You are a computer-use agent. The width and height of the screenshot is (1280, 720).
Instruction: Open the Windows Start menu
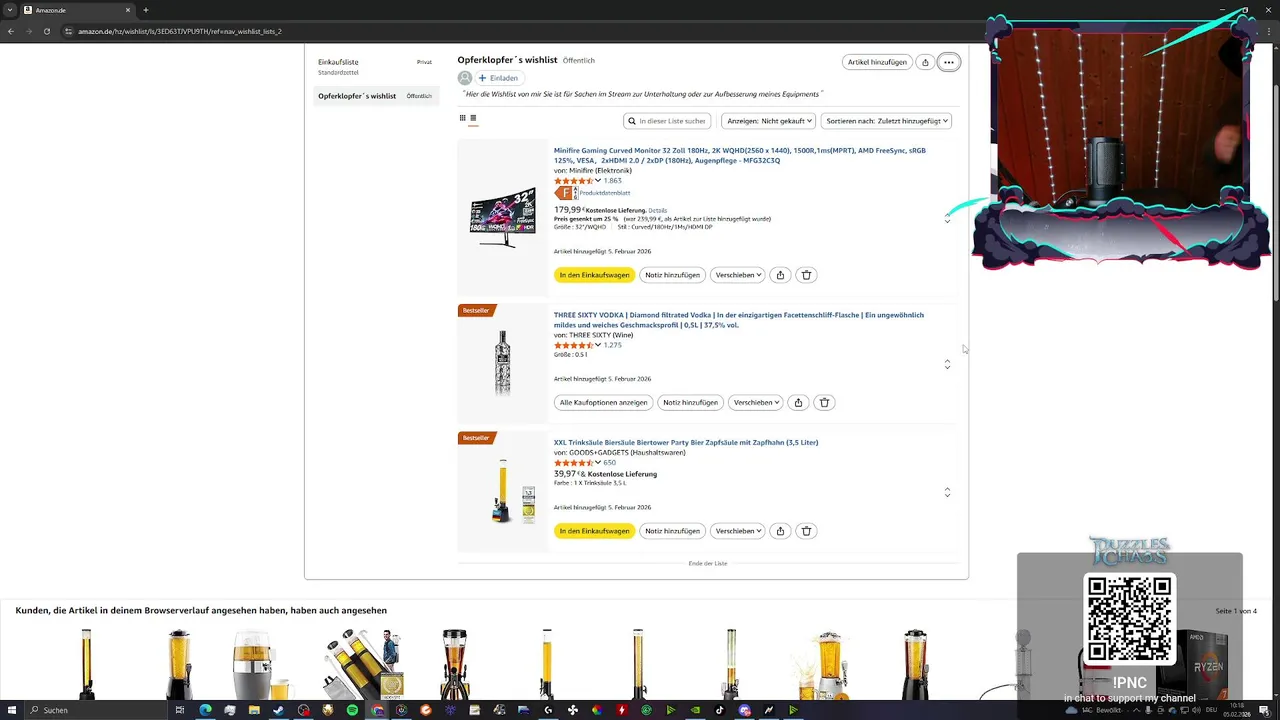tap(11, 710)
